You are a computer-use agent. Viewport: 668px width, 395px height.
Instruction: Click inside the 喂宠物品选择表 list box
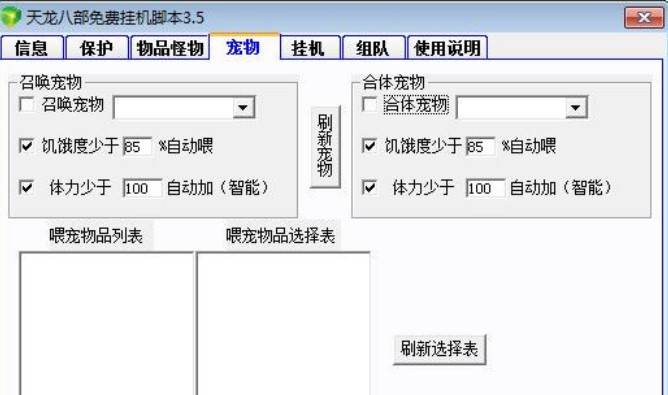(283, 324)
